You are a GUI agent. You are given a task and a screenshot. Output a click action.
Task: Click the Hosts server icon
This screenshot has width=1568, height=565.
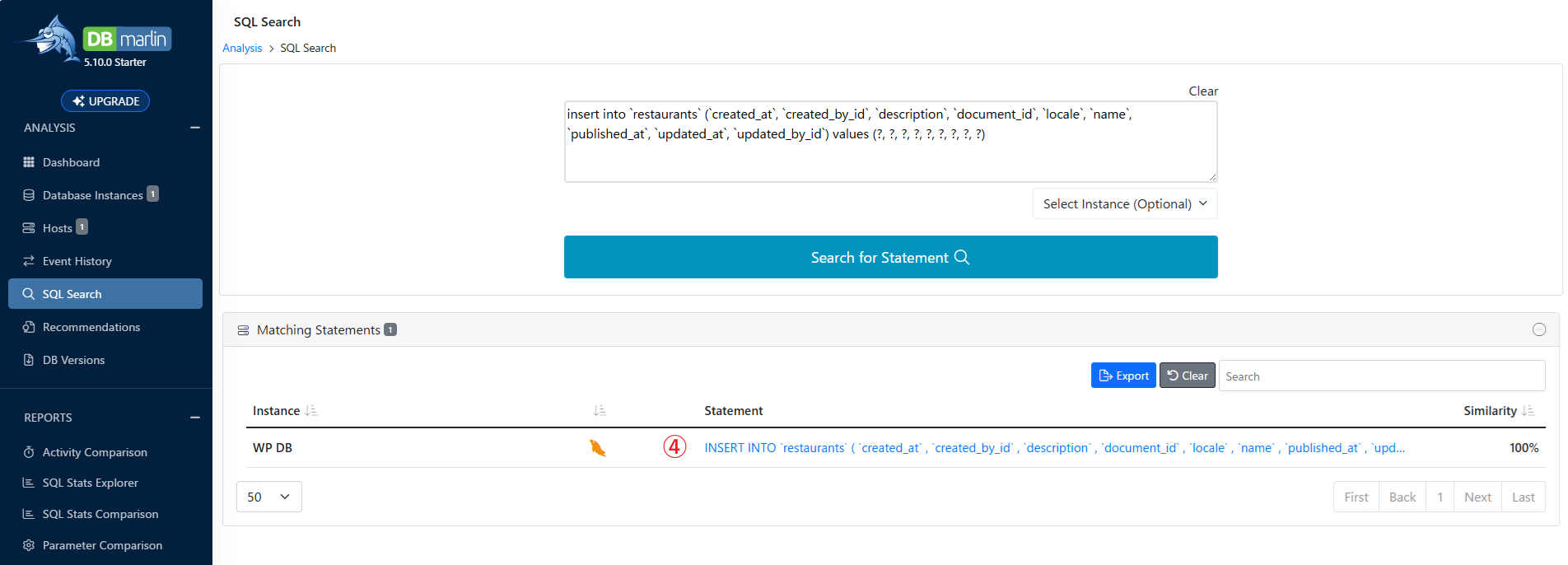tap(29, 228)
